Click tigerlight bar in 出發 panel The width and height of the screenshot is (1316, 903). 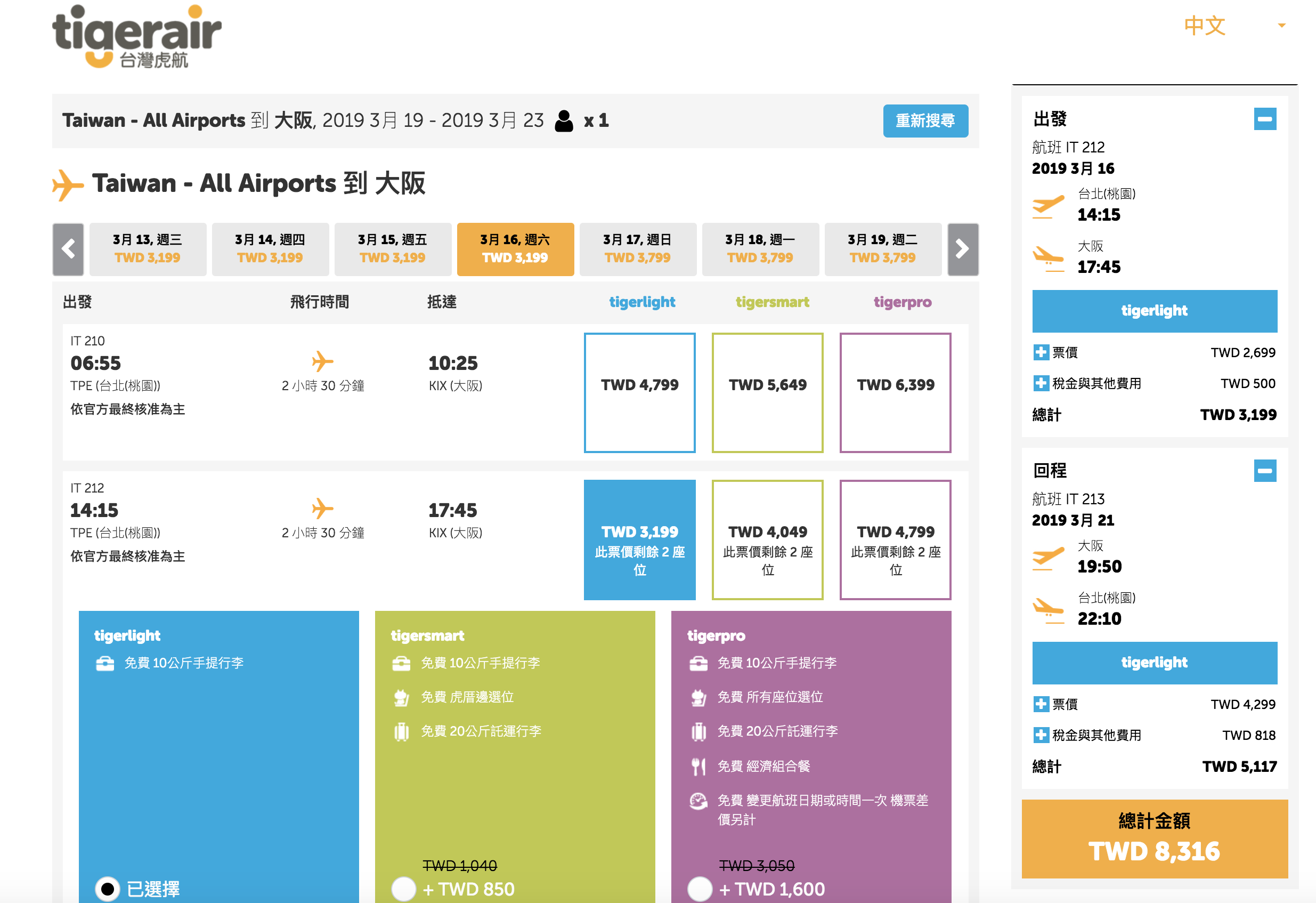[1155, 311]
